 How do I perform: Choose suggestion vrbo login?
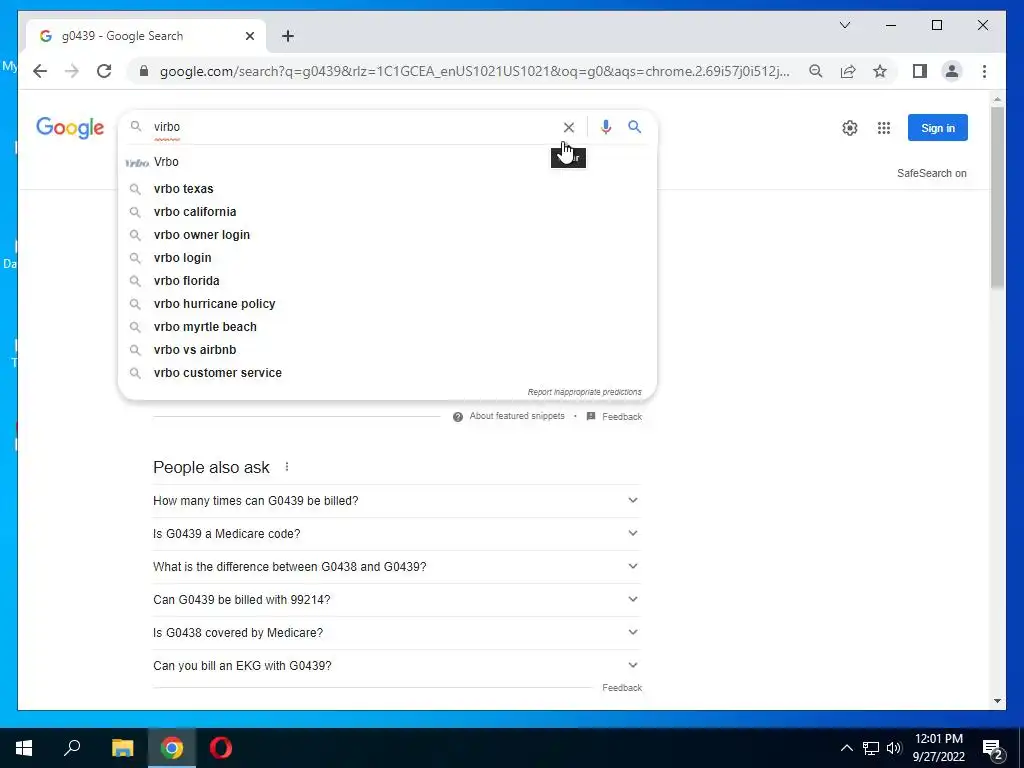click(x=387, y=257)
